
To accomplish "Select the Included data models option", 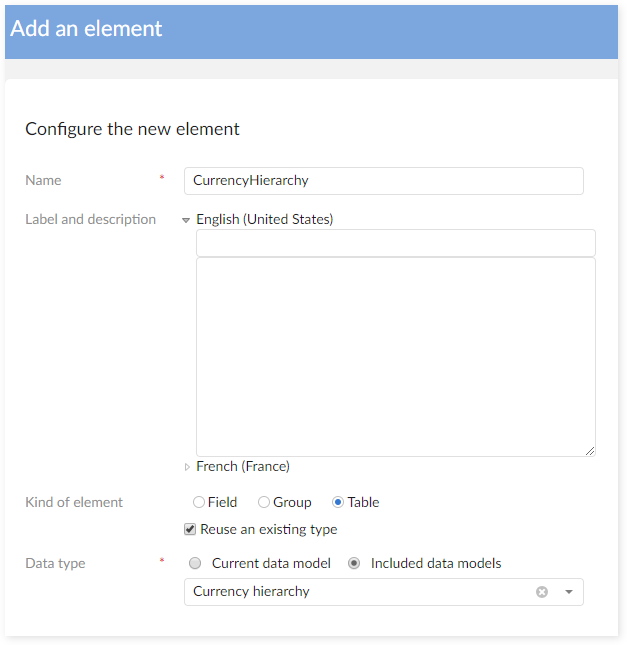I will click(354, 564).
